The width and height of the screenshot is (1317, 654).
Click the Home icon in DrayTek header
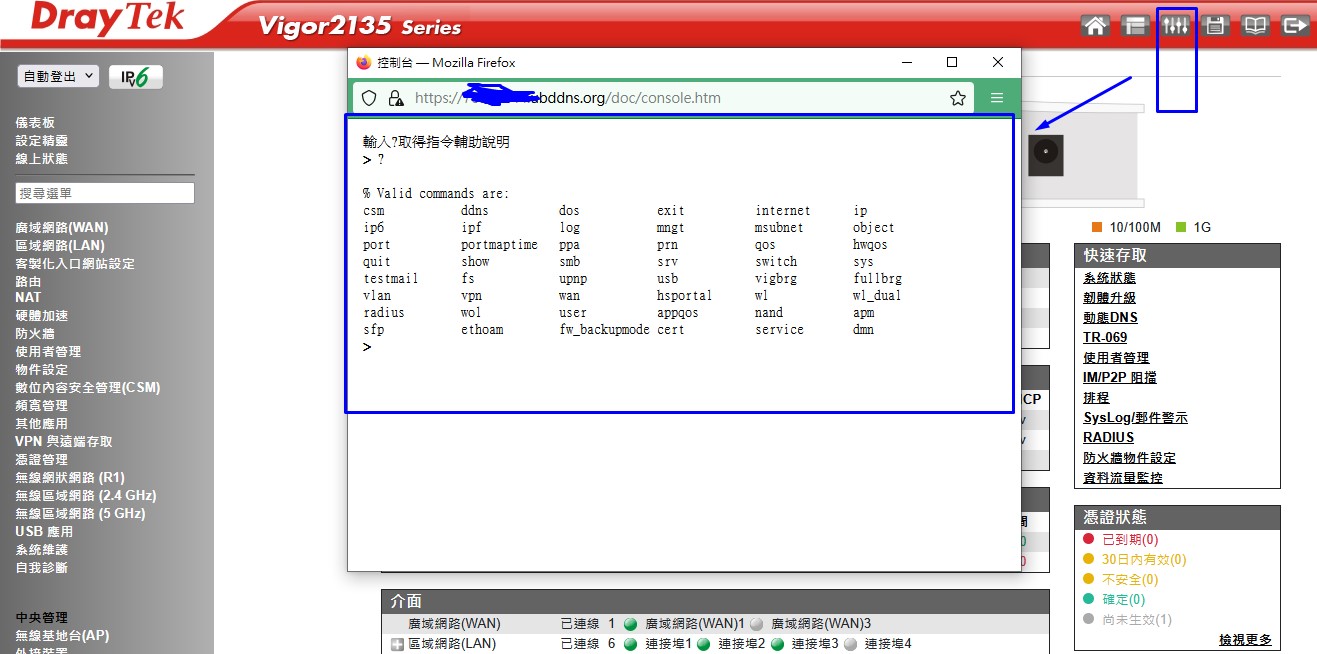coord(1096,26)
